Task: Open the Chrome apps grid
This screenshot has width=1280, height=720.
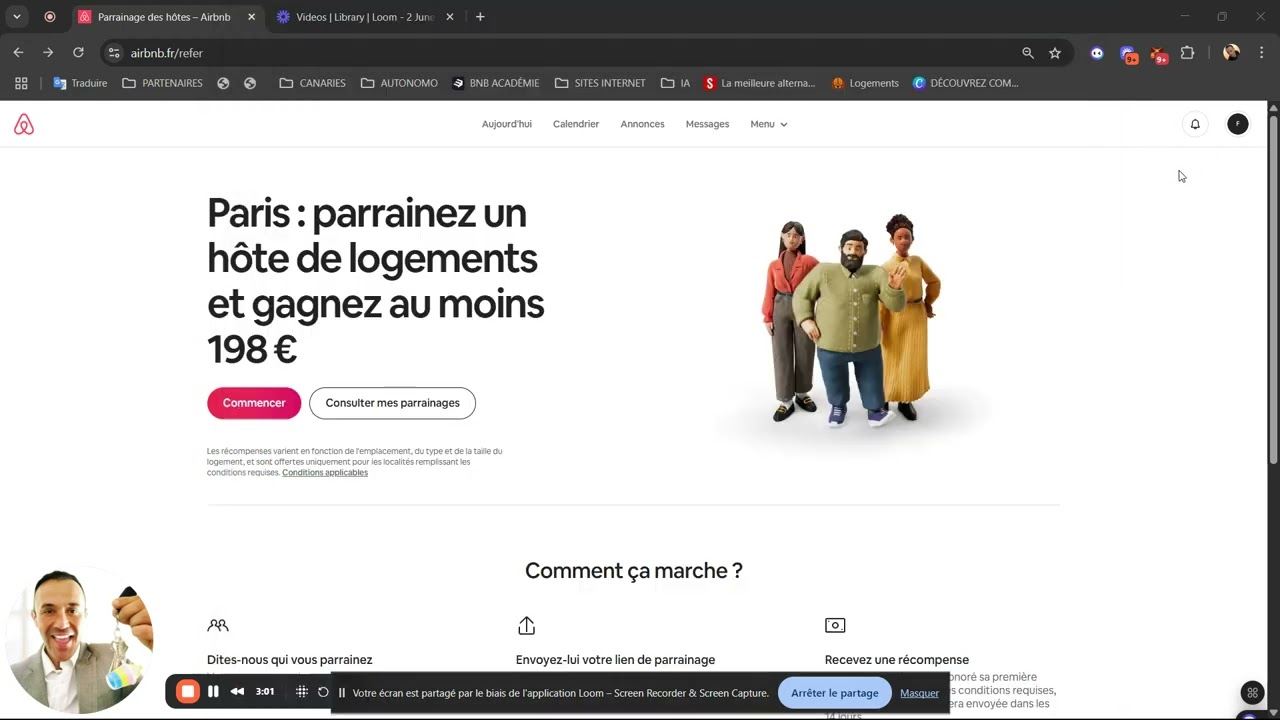Action: (21, 83)
